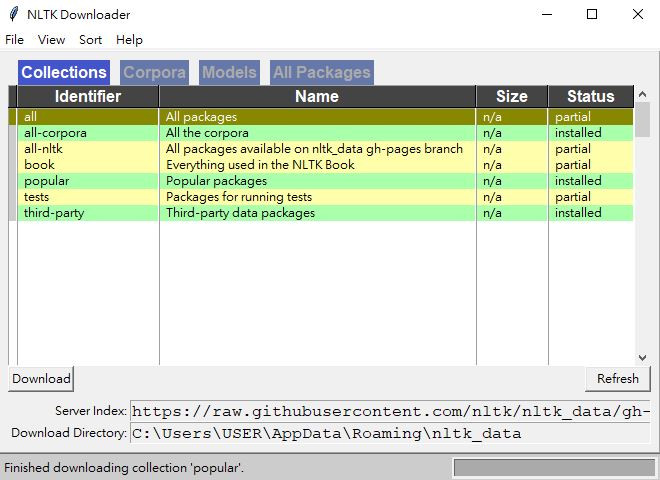Click the Download Directory path field
660x480 pixels.
point(390,433)
